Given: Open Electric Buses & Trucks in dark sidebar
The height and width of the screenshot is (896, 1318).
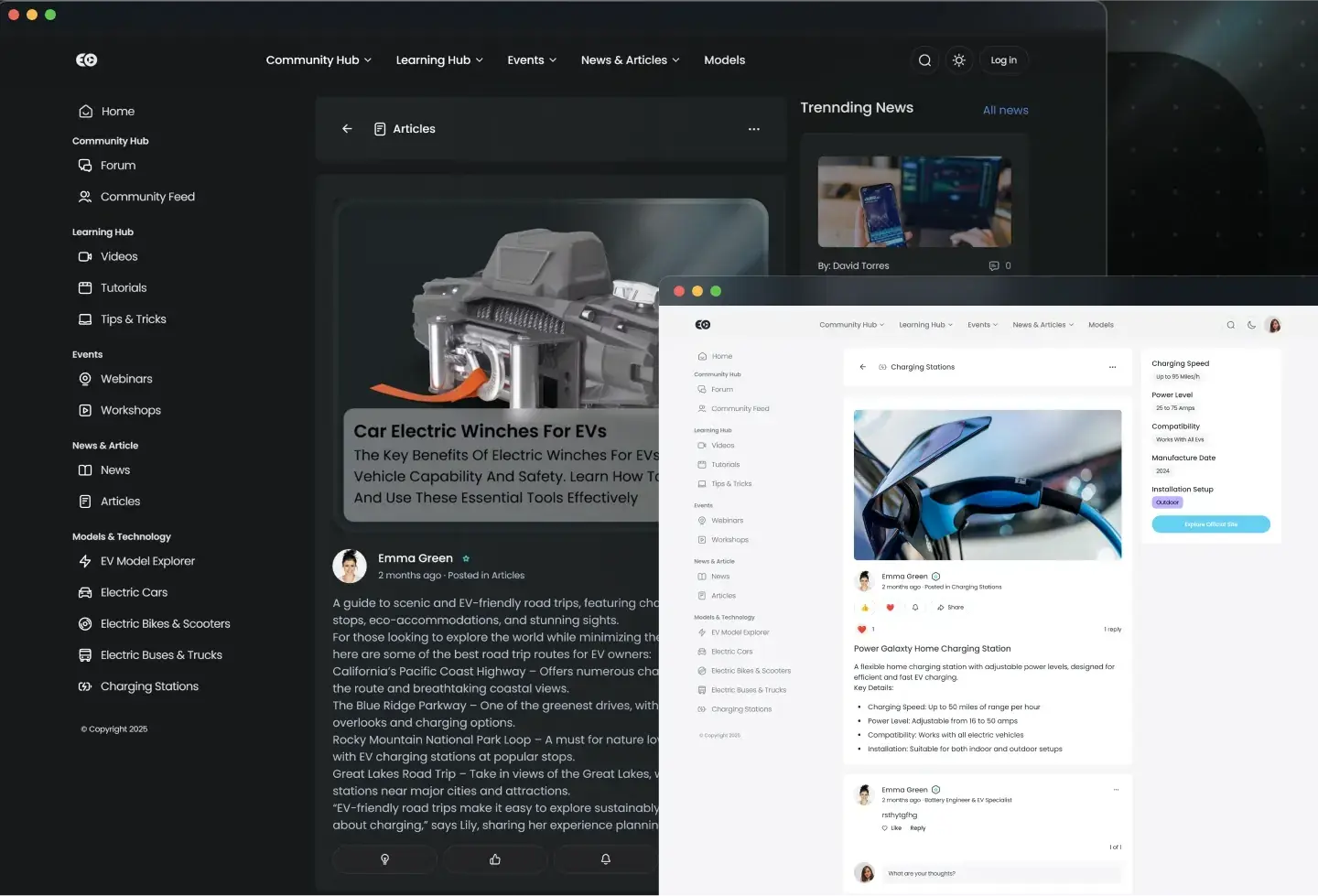Looking at the screenshot, I should tap(150, 655).
